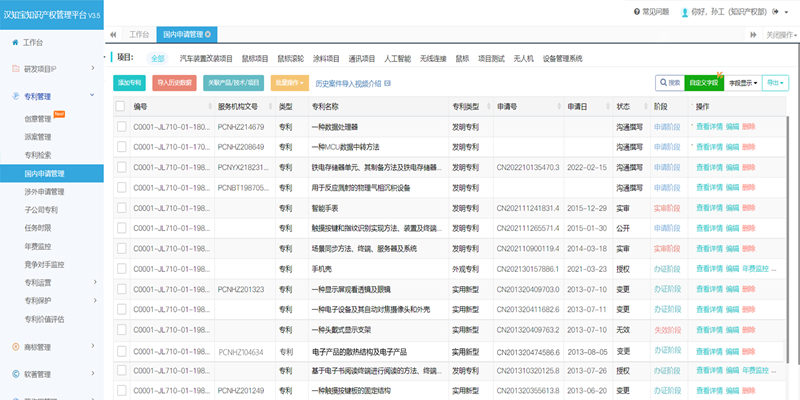Click the 商标管理 sidebar icon
800x400 pixels.
tap(13, 347)
